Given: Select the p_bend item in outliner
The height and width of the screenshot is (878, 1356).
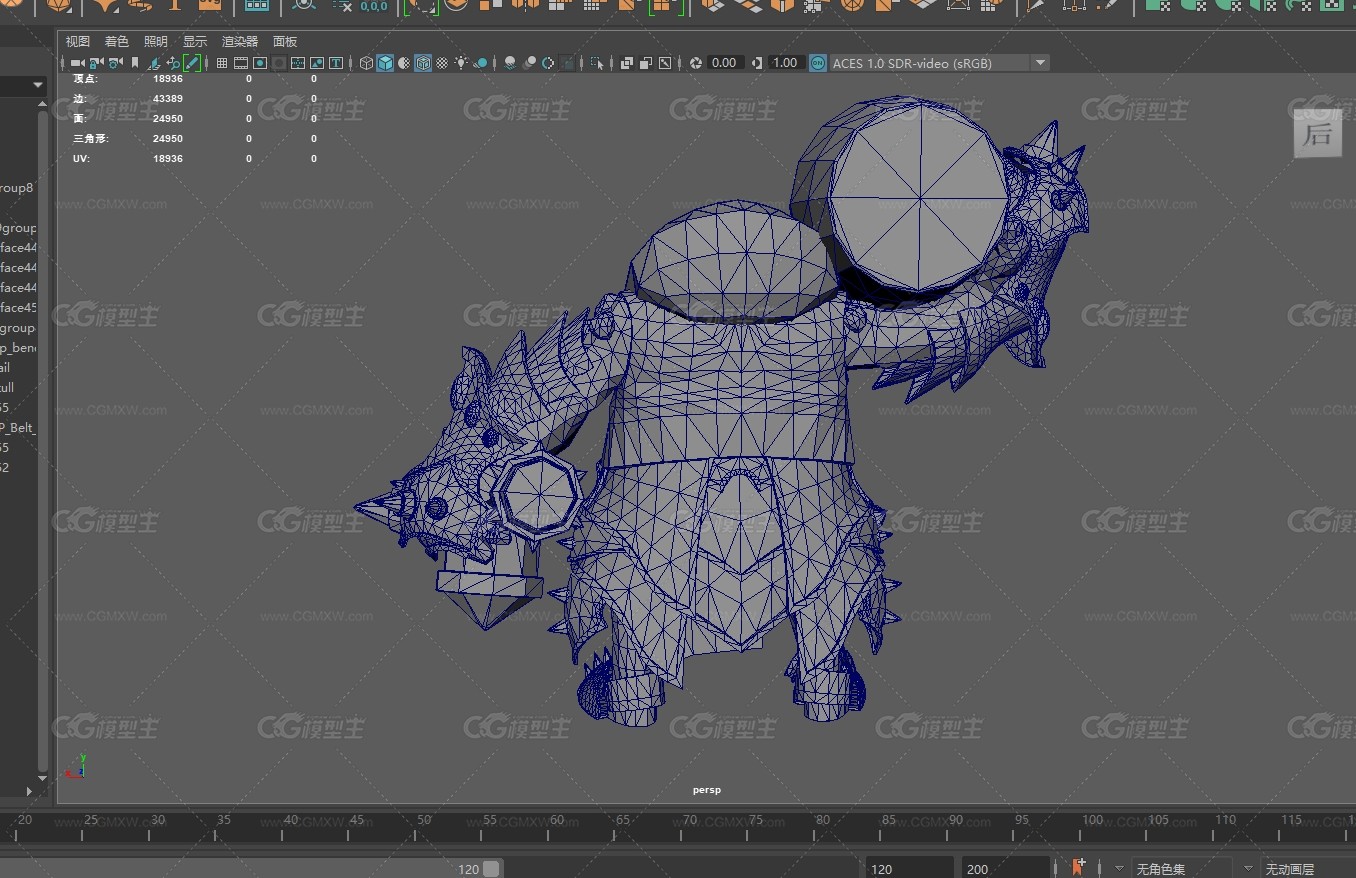Looking at the screenshot, I should 17,348.
